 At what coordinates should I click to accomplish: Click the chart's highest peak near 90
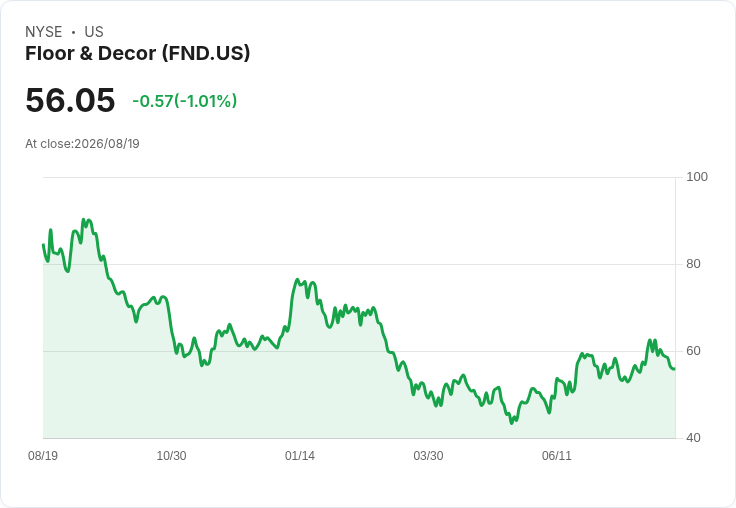(84, 219)
